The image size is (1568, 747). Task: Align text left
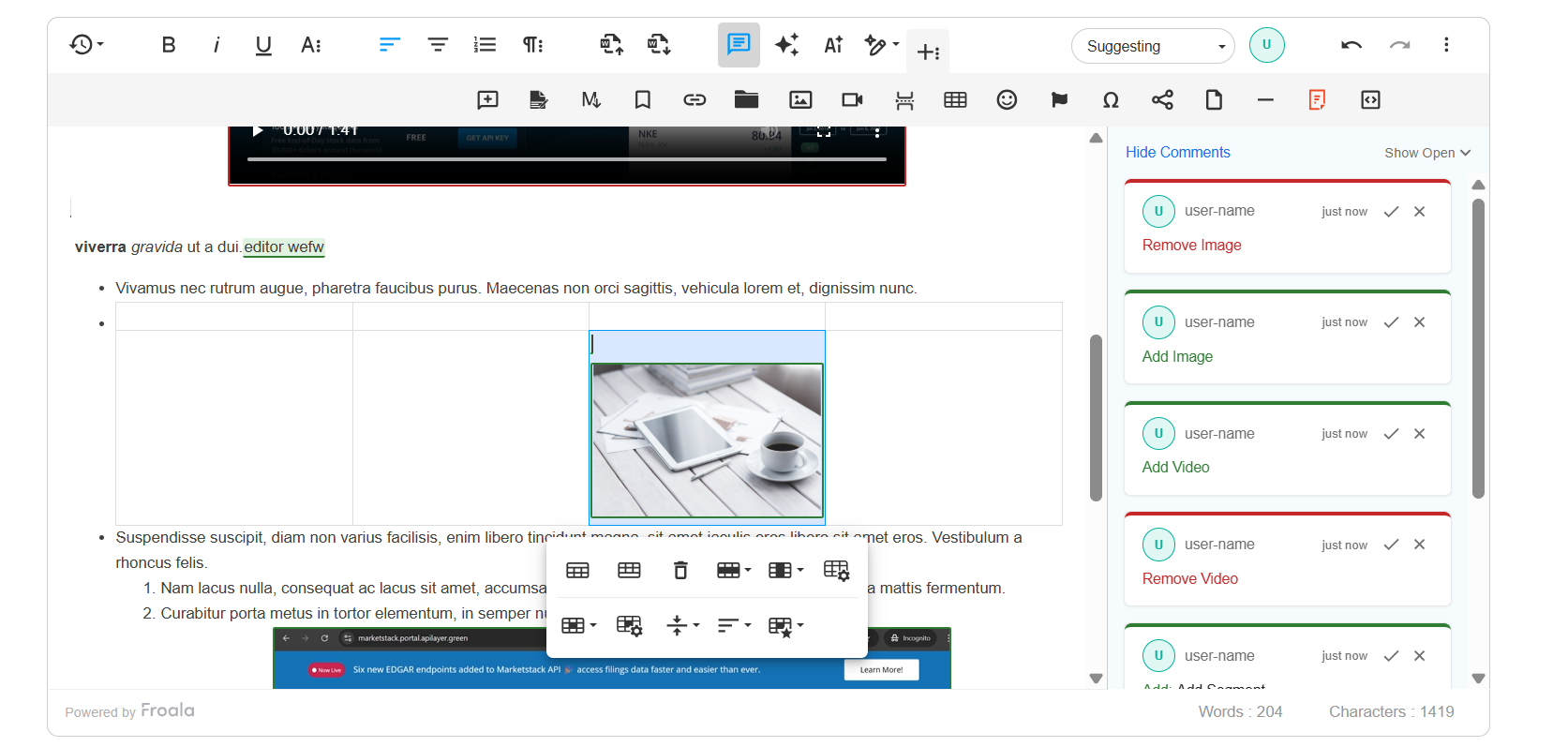tap(390, 45)
